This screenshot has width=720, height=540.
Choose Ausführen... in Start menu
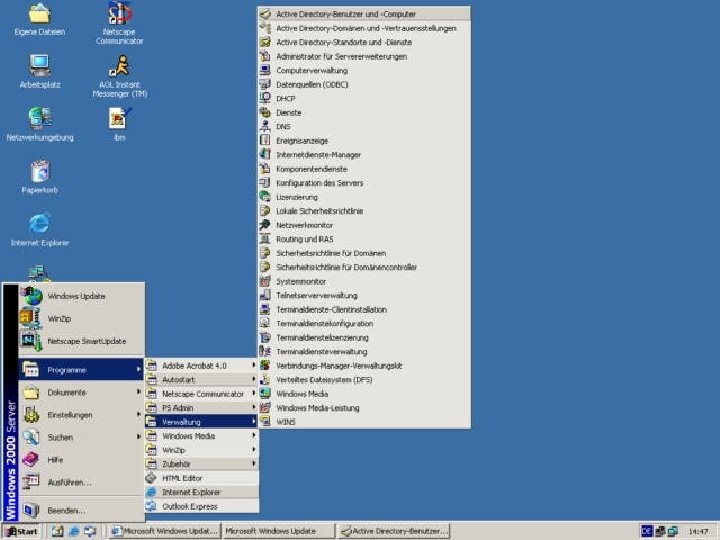[81, 482]
